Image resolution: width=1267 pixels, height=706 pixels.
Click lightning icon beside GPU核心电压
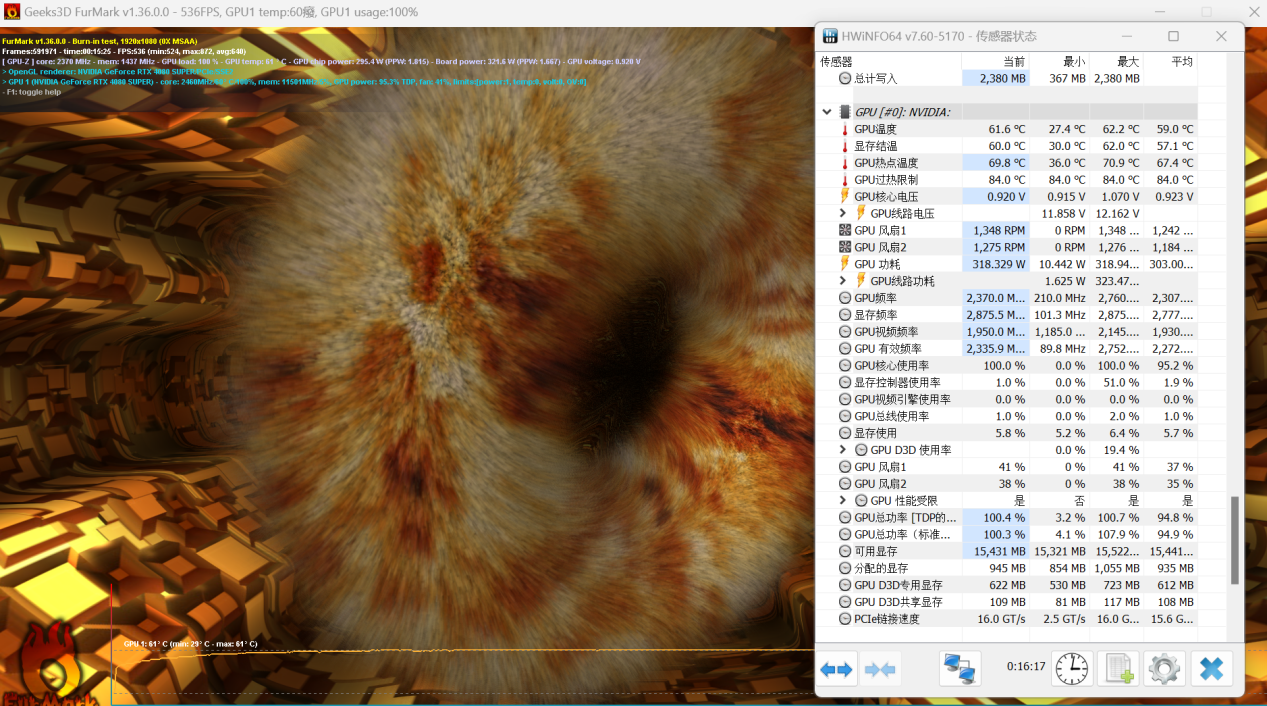pos(845,197)
